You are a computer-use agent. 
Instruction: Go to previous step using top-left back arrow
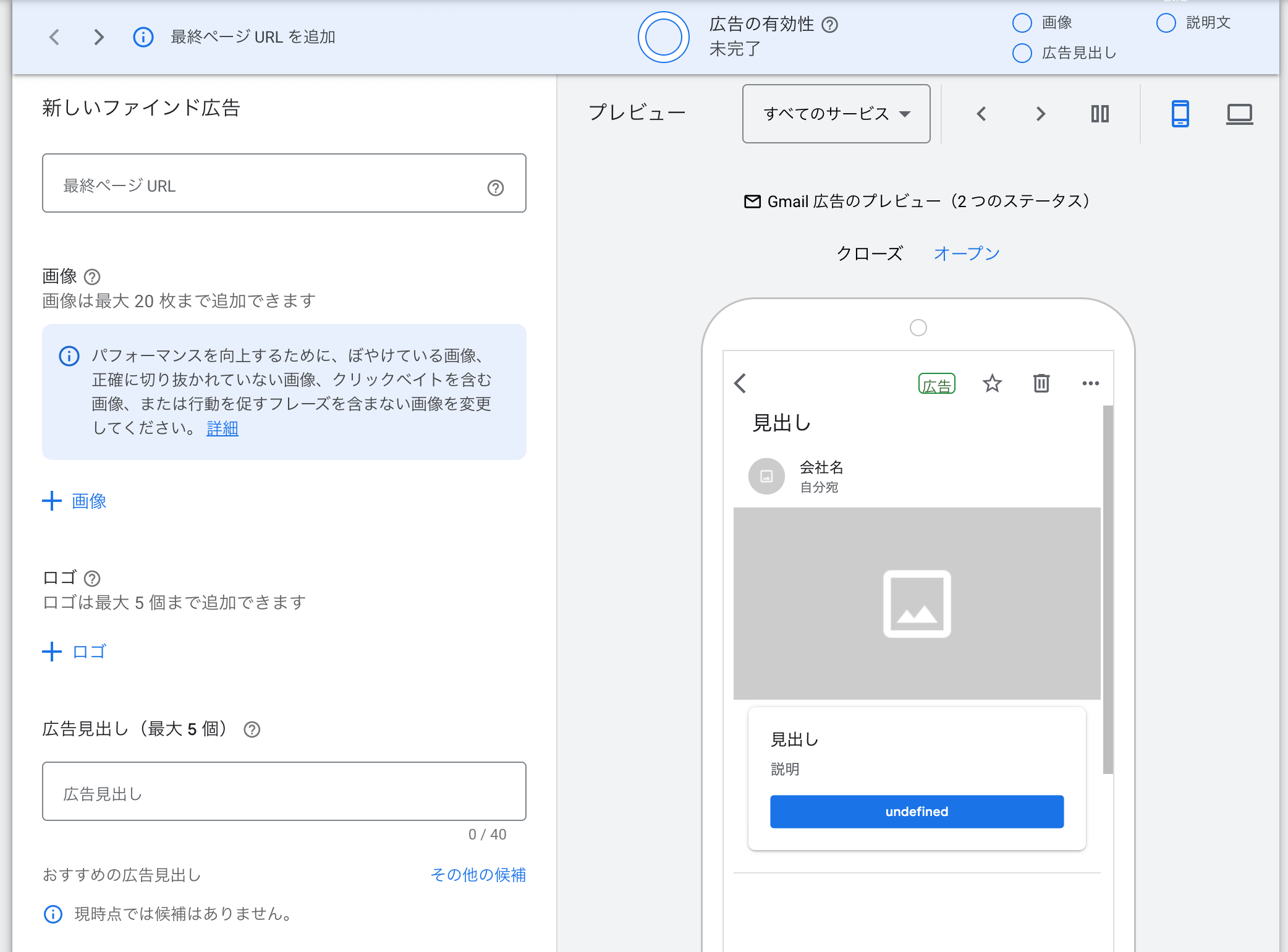tap(54, 37)
